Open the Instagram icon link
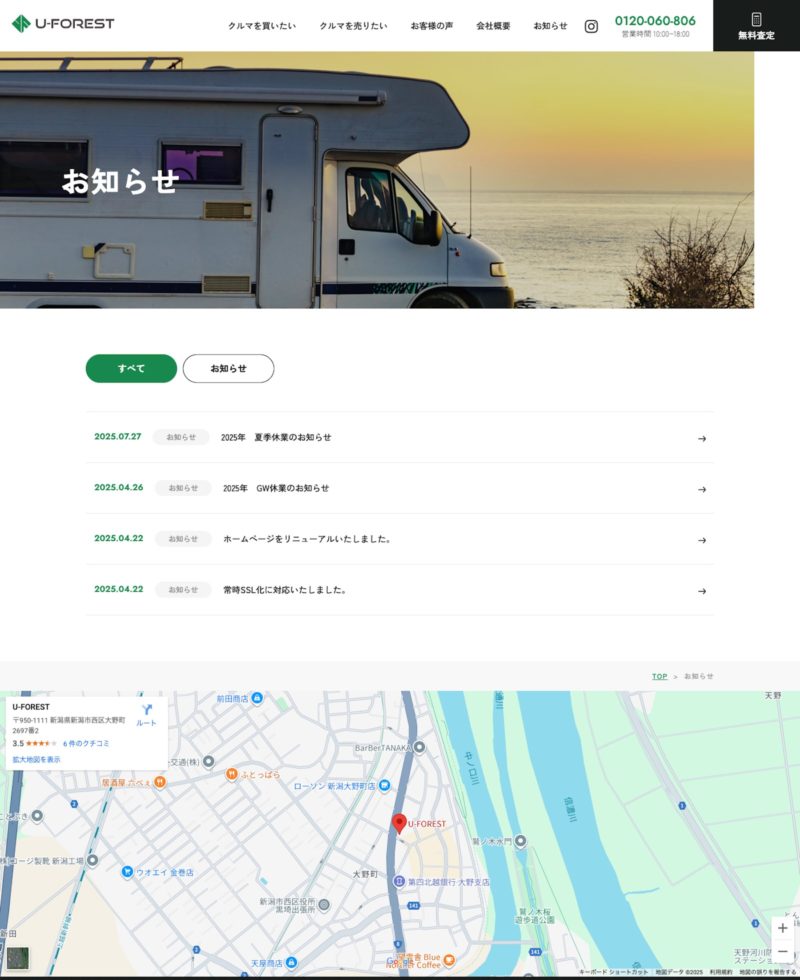Screen dimensions: 800x980 click(591, 26)
